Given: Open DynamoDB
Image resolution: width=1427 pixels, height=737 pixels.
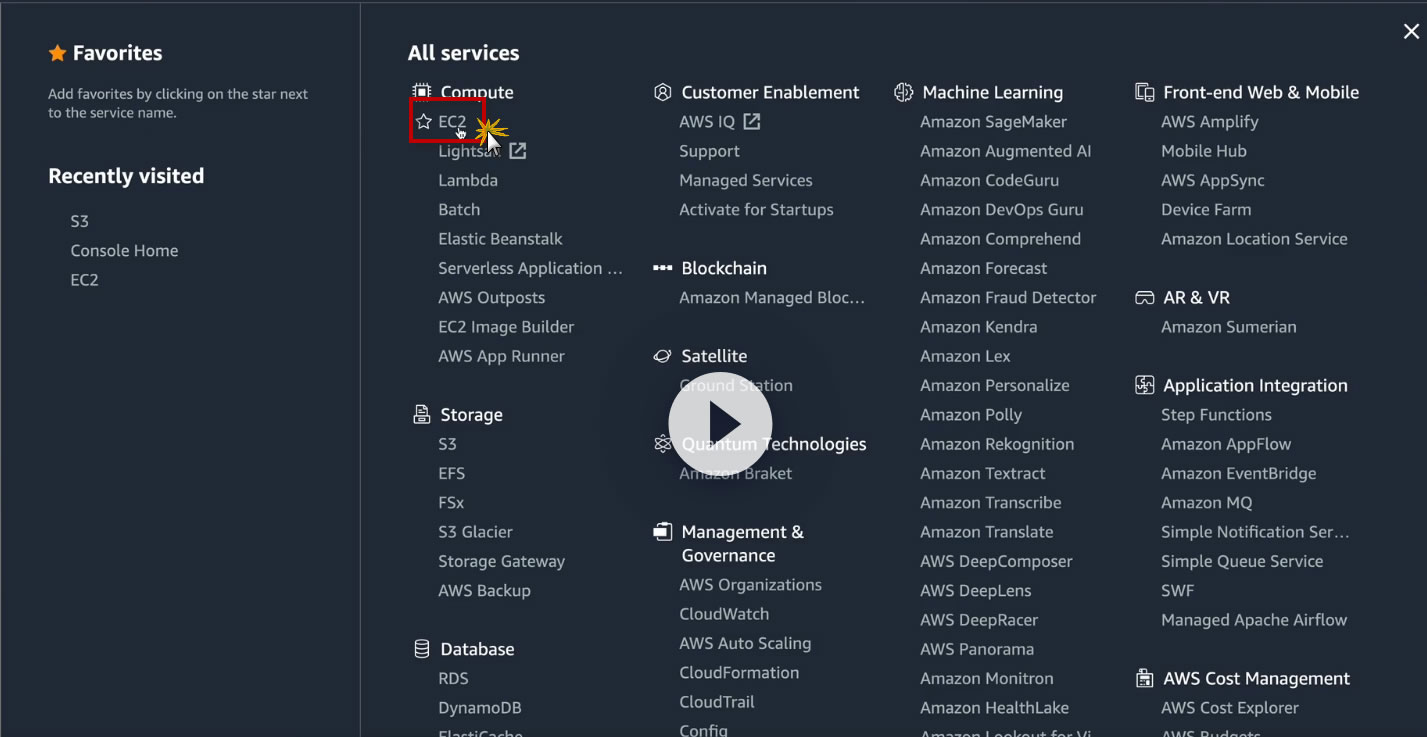Looking at the screenshot, I should [x=480, y=708].
